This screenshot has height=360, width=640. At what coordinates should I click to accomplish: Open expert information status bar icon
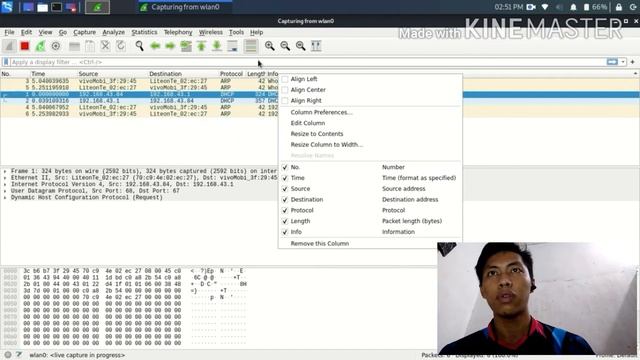coord(8,355)
